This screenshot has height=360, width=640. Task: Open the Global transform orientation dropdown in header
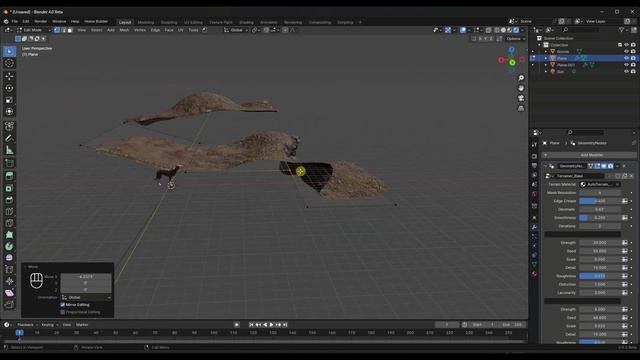click(236, 30)
